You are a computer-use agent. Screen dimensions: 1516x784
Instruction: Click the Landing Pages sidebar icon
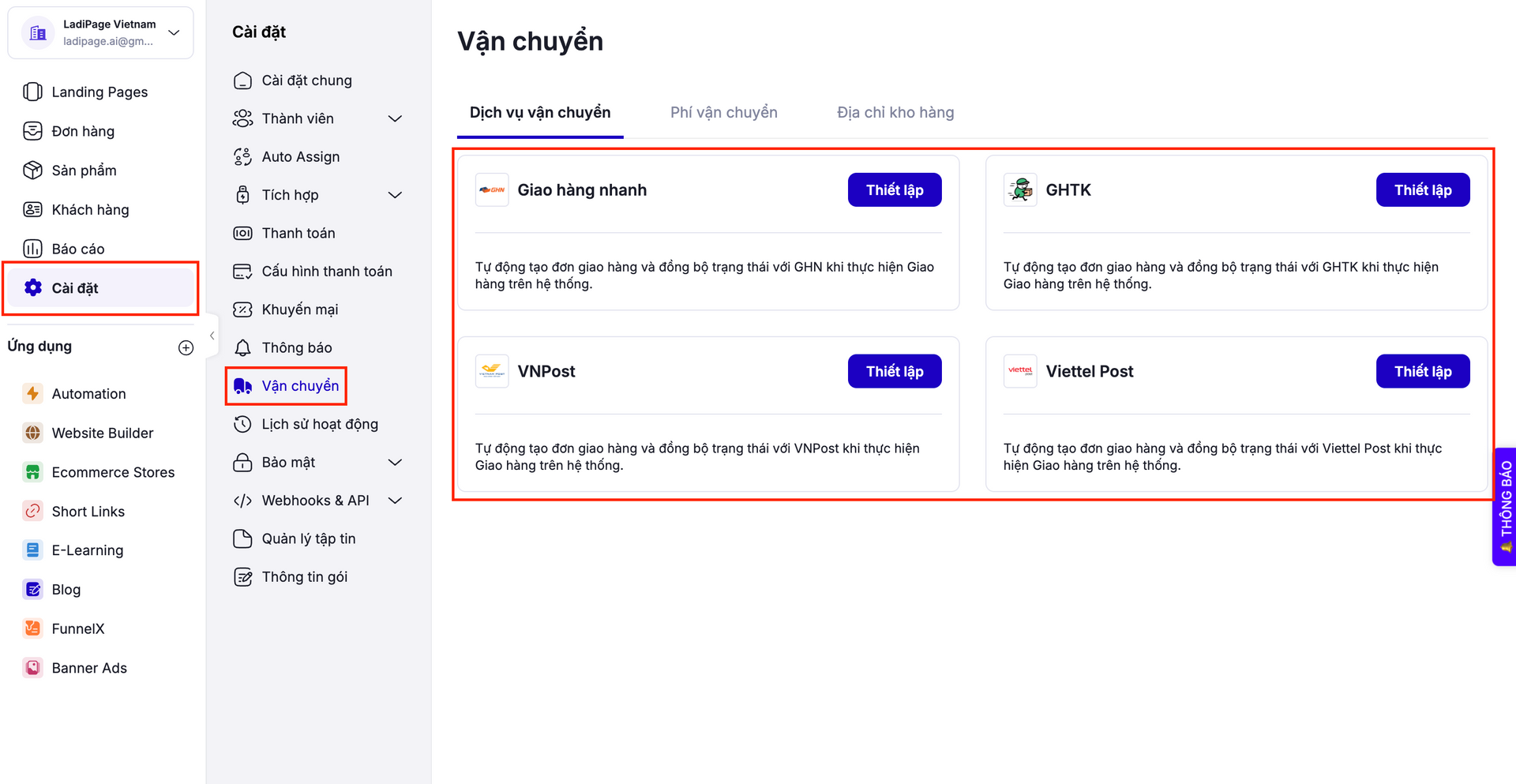[x=32, y=92]
